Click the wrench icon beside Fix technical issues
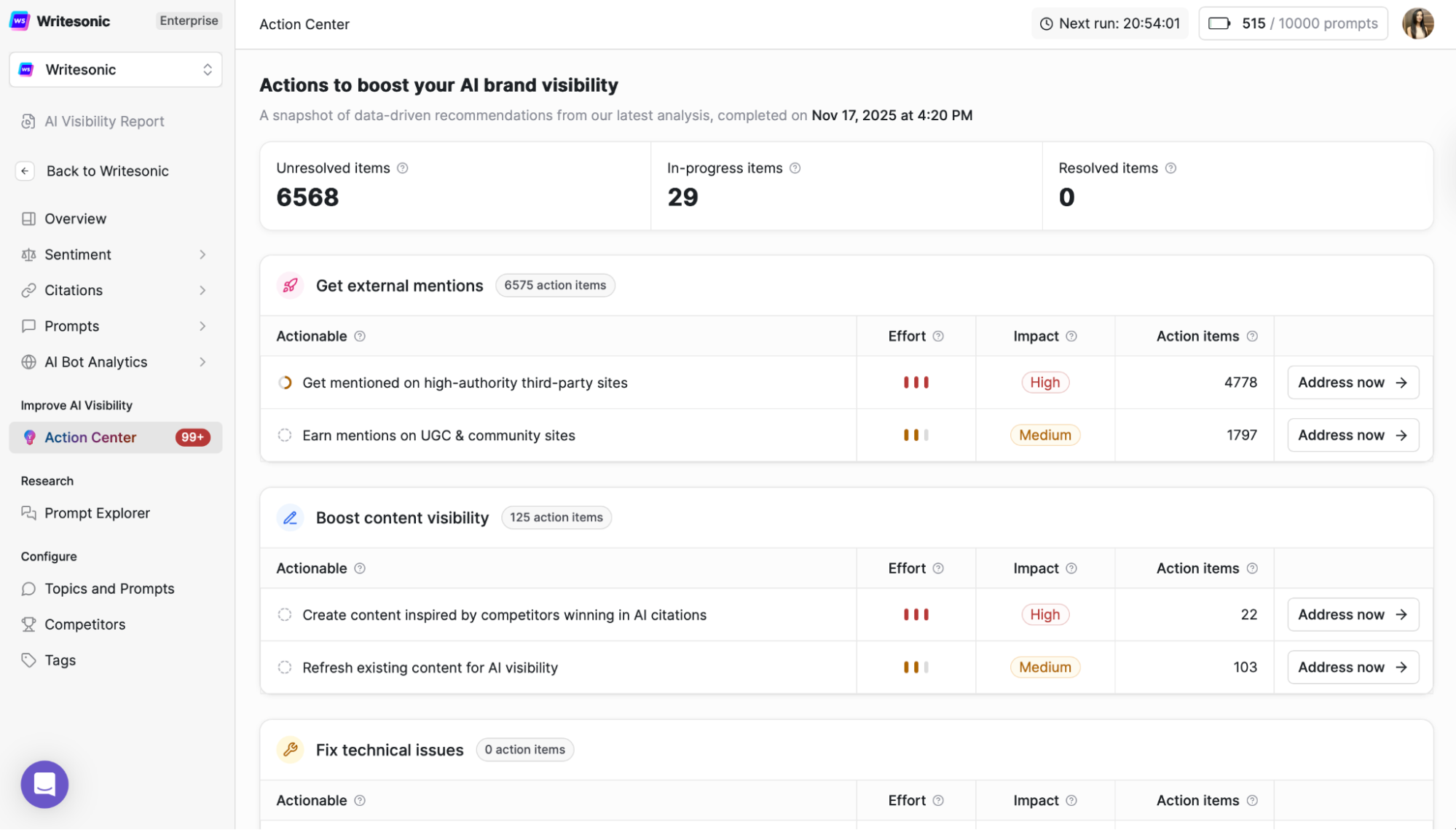The width and height of the screenshot is (1456, 830). click(x=290, y=750)
